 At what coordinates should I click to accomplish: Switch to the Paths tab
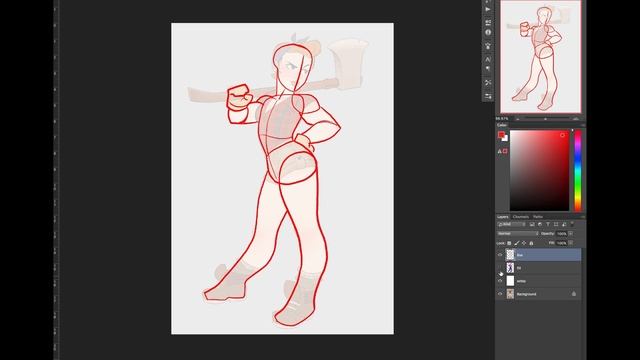coord(538,217)
